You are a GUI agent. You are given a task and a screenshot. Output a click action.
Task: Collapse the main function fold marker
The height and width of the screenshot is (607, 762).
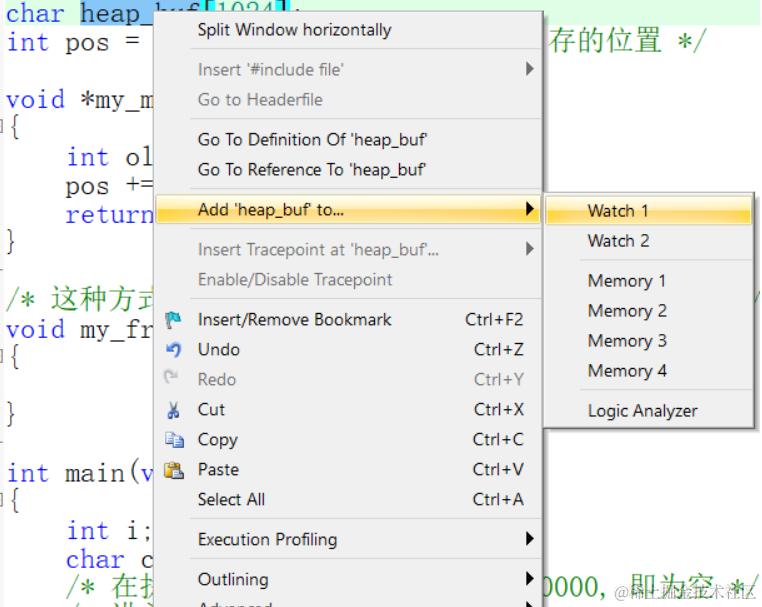tap(1, 499)
